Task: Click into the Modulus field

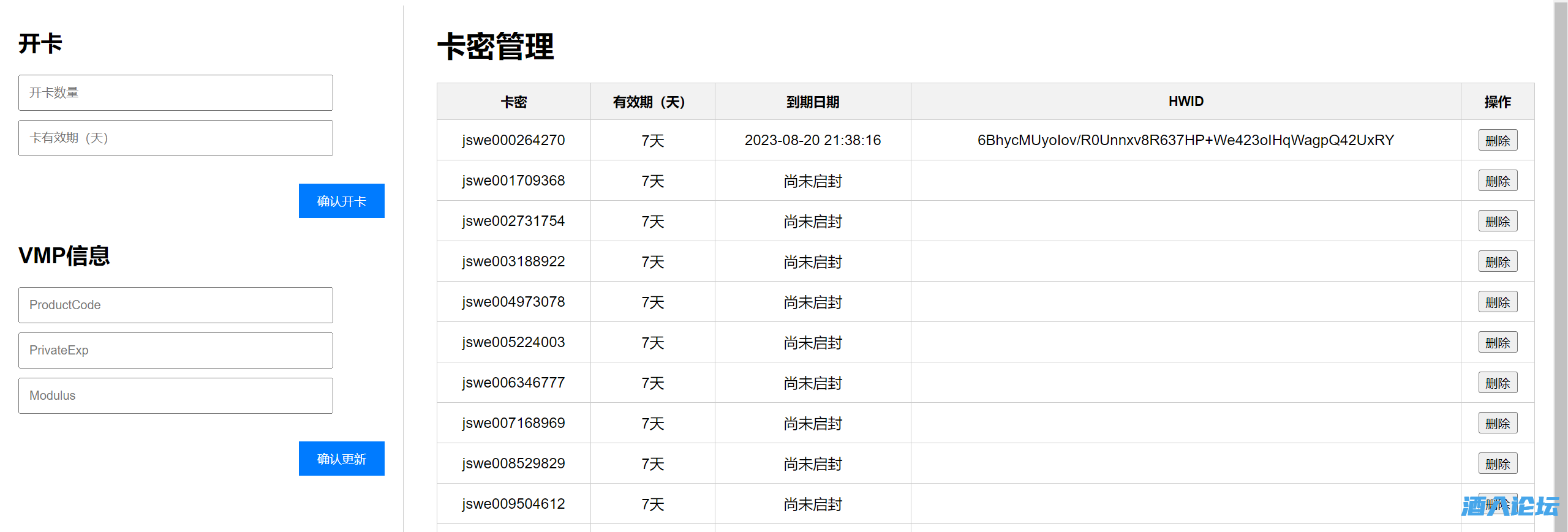Action: coord(175,396)
